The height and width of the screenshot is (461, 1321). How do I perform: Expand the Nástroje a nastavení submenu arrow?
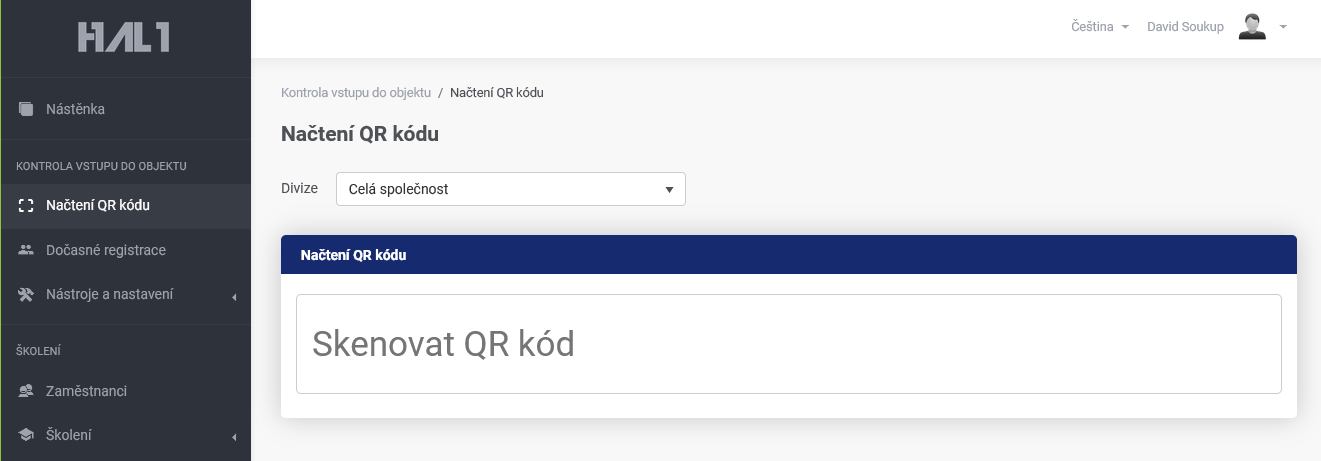(x=233, y=296)
